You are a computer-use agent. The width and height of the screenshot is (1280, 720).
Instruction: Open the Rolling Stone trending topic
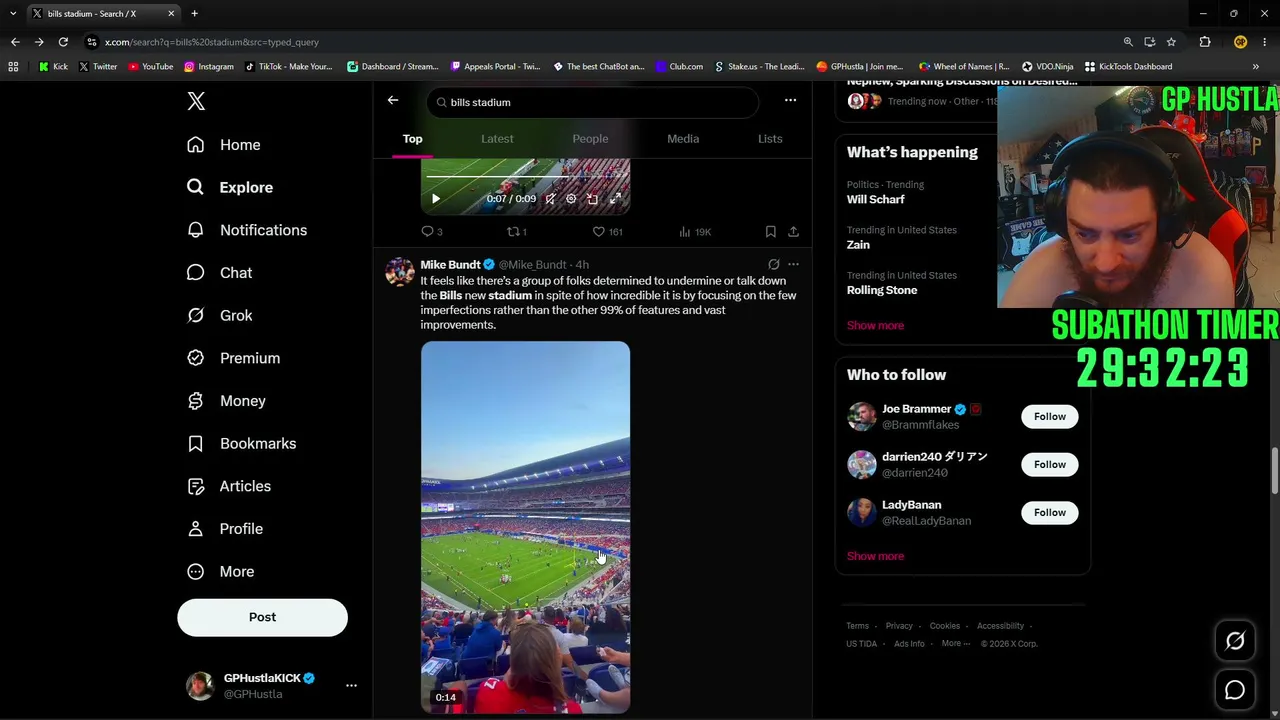pyautogui.click(x=882, y=290)
